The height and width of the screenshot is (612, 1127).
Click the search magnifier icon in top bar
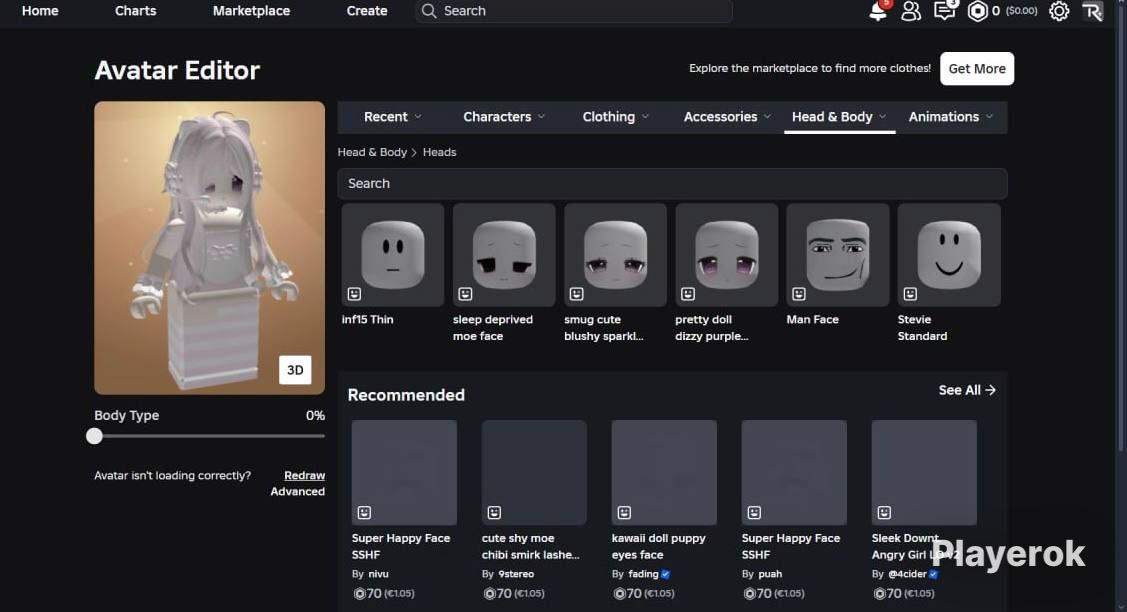429,11
